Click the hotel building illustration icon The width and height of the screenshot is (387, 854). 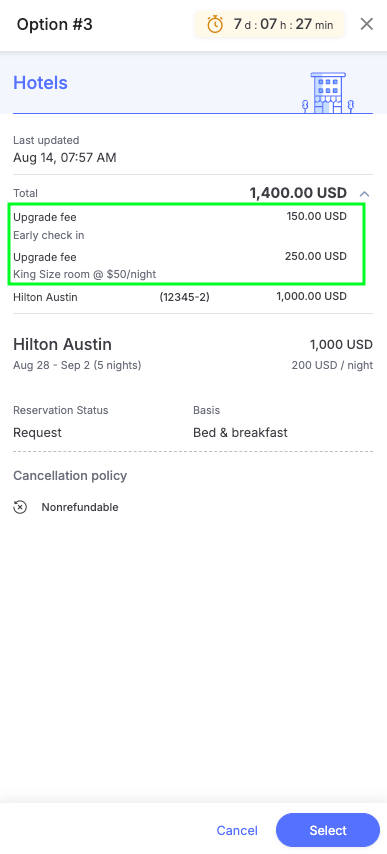(329, 92)
